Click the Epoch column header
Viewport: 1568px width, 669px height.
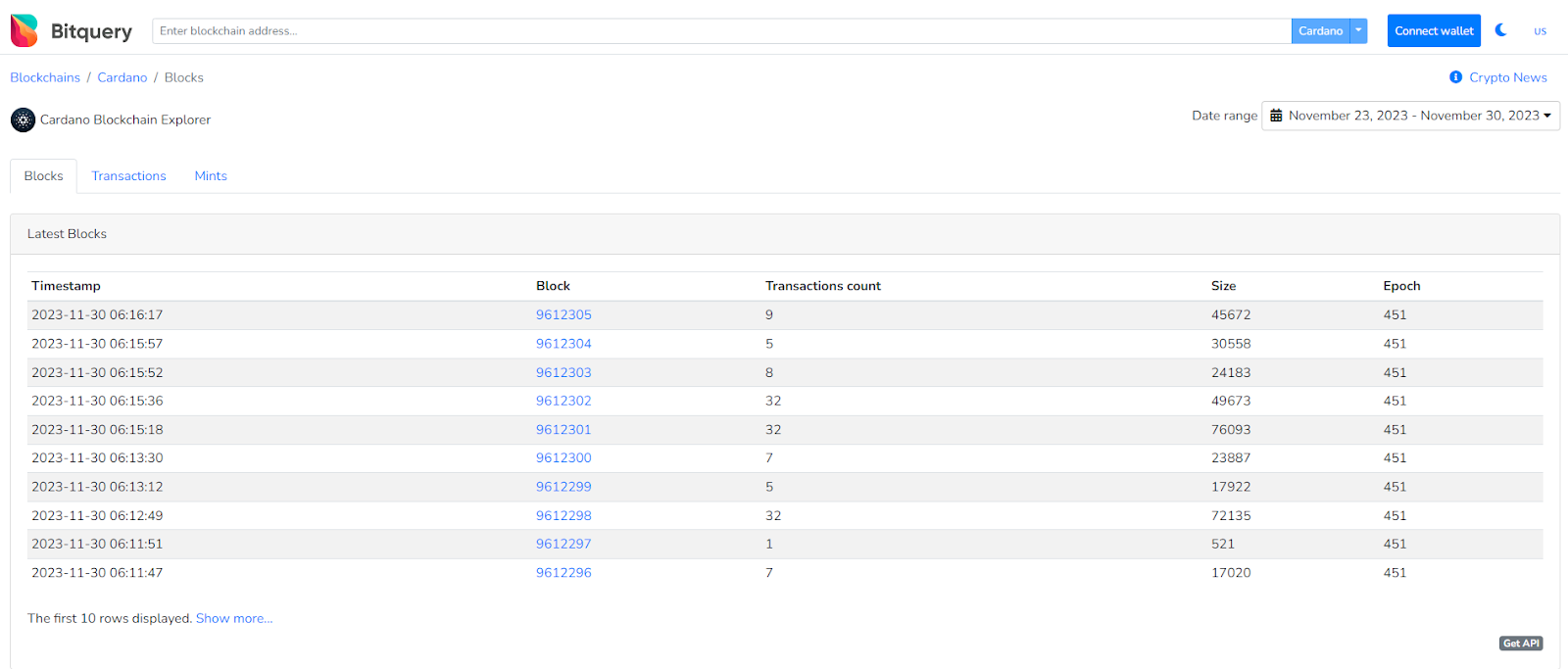tap(1401, 286)
